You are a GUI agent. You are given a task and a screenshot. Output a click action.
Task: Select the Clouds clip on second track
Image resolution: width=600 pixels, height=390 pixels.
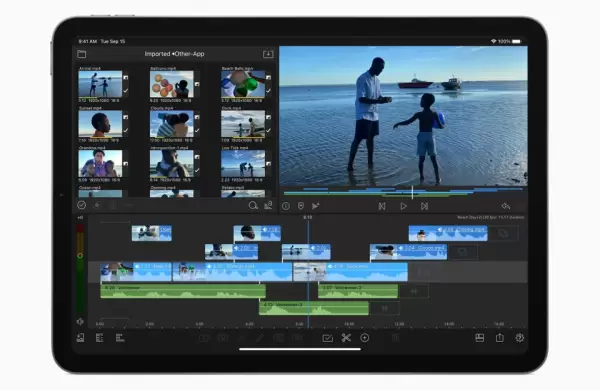click(408, 252)
